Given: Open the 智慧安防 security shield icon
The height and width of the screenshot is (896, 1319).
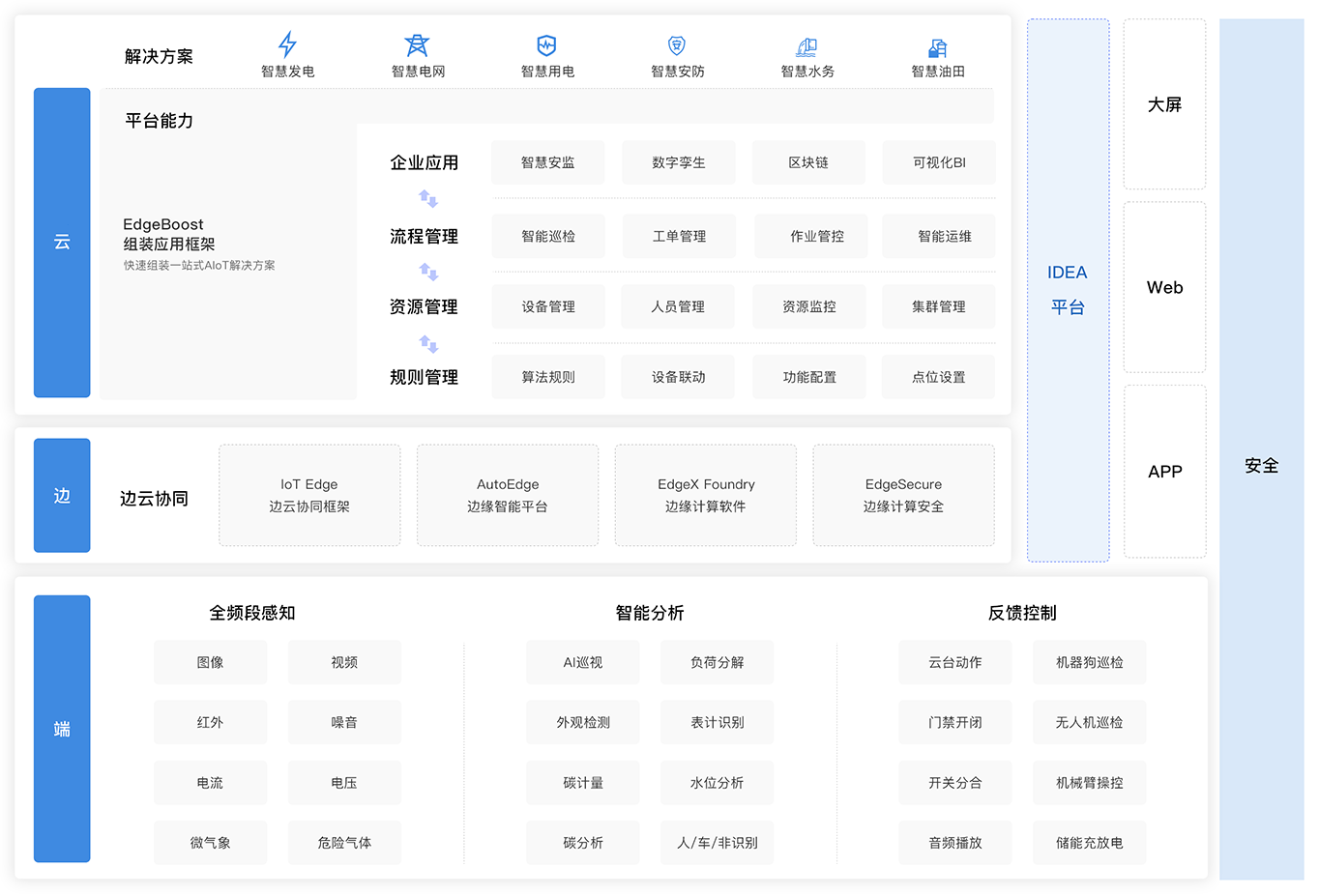Looking at the screenshot, I should [677, 44].
